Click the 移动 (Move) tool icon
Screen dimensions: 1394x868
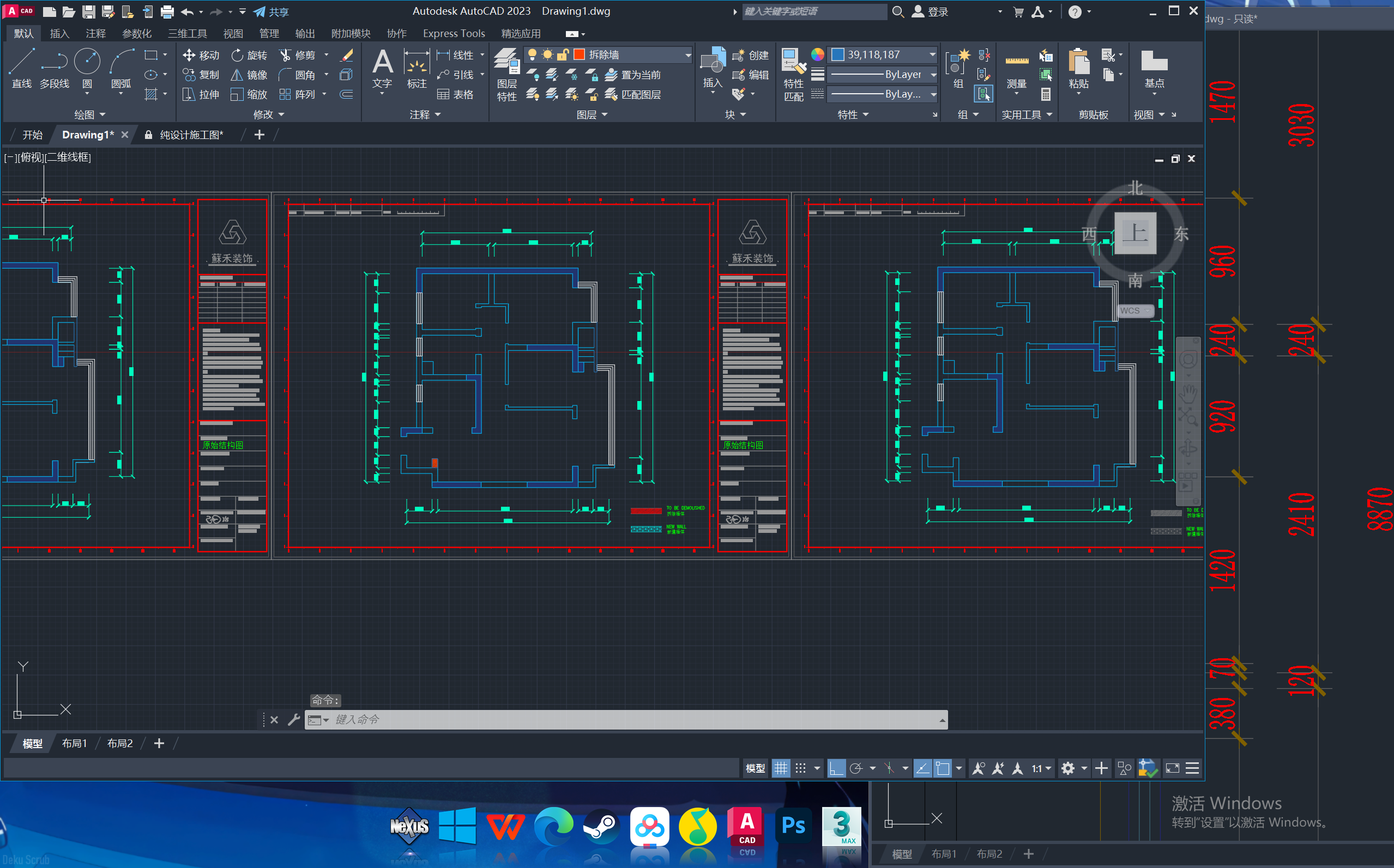click(189, 55)
